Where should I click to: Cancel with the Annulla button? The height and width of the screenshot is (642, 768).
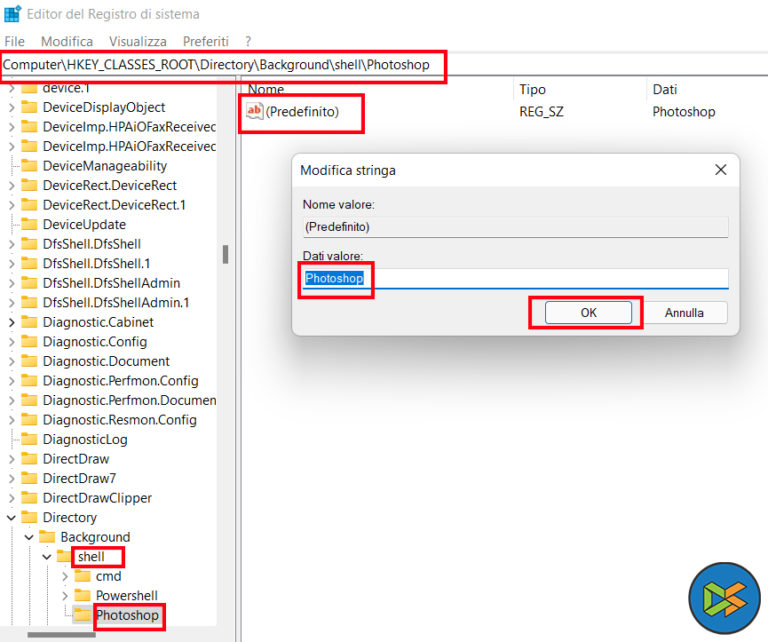tap(684, 312)
